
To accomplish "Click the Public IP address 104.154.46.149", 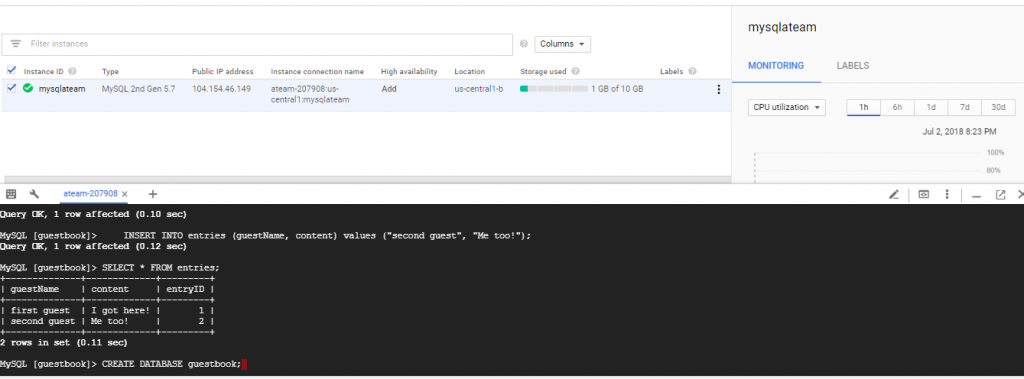I will pyautogui.click(x=221, y=89).
